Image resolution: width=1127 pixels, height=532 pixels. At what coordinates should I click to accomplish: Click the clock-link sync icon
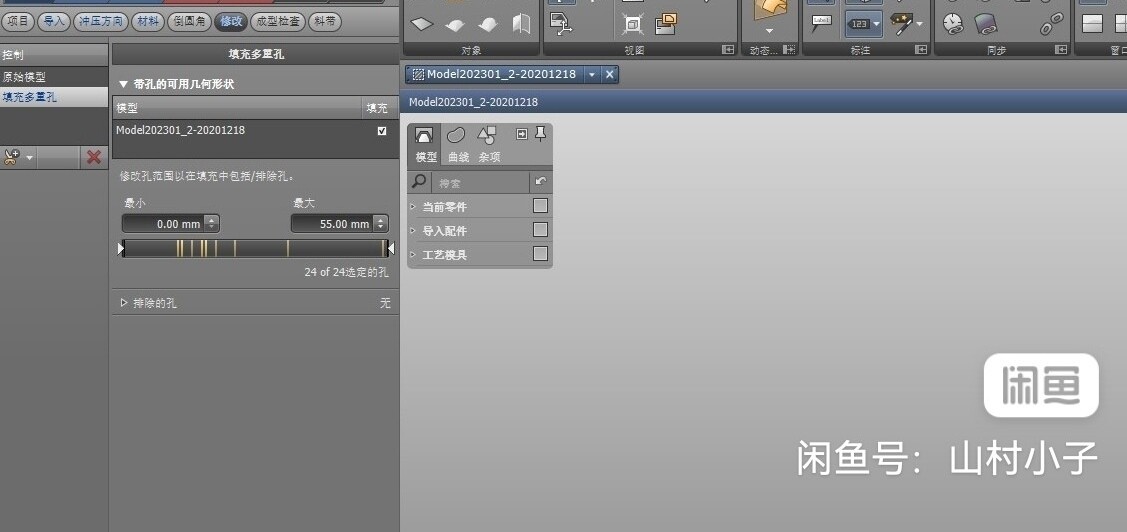(x=953, y=24)
